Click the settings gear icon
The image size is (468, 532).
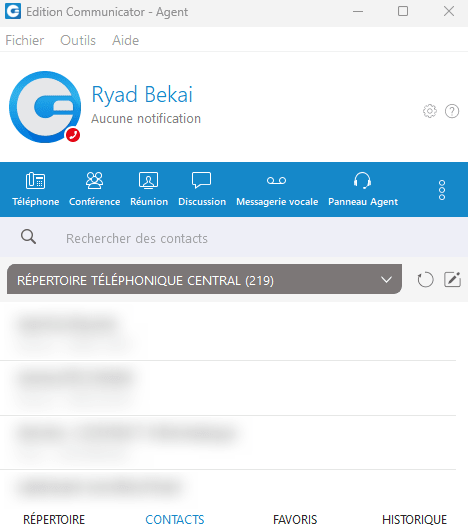pyautogui.click(x=429, y=111)
